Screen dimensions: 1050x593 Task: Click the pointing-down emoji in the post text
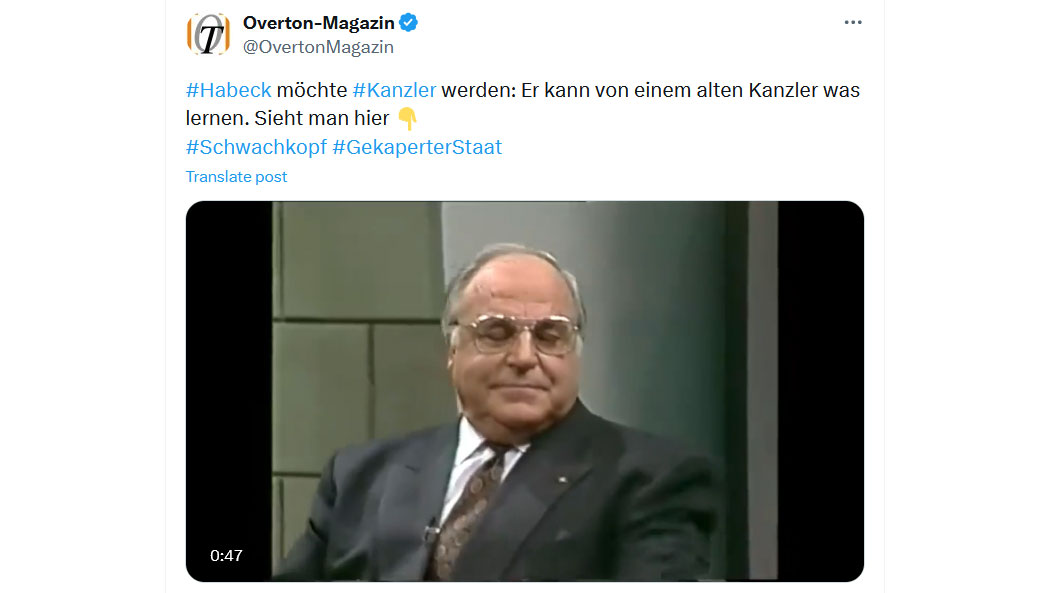[x=407, y=118]
